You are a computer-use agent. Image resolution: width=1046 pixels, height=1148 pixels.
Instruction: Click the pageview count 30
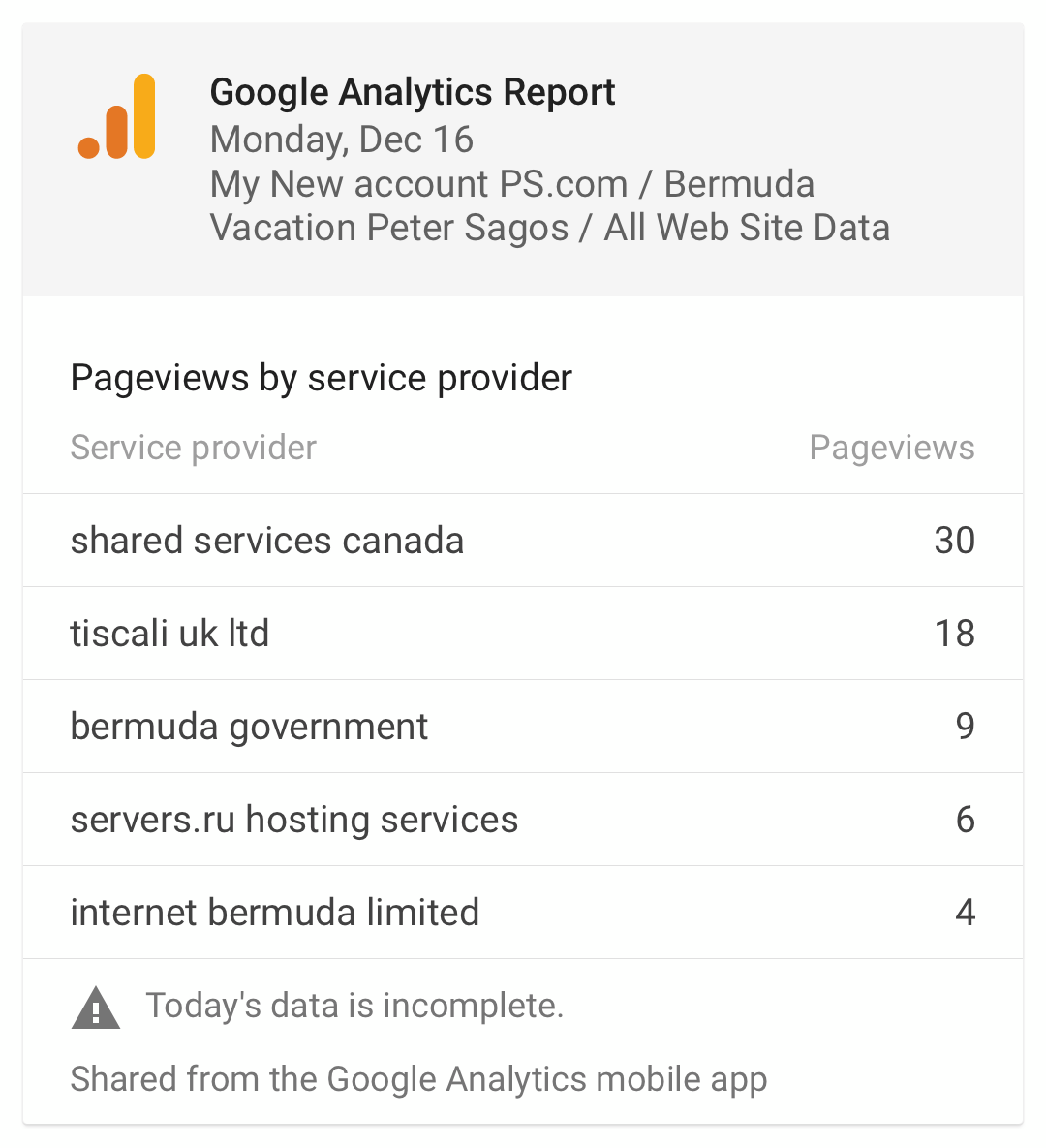(955, 541)
